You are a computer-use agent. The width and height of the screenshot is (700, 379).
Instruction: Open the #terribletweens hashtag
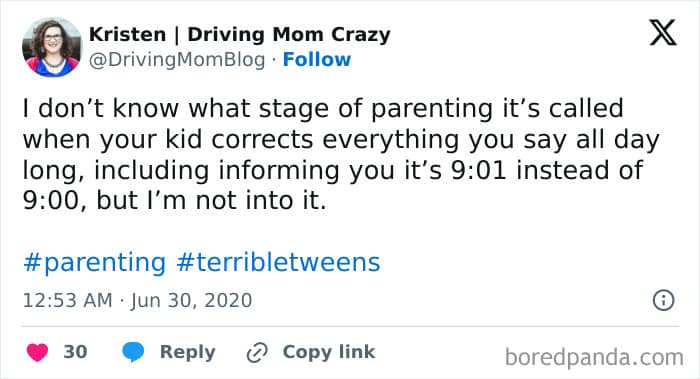[278, 262]
